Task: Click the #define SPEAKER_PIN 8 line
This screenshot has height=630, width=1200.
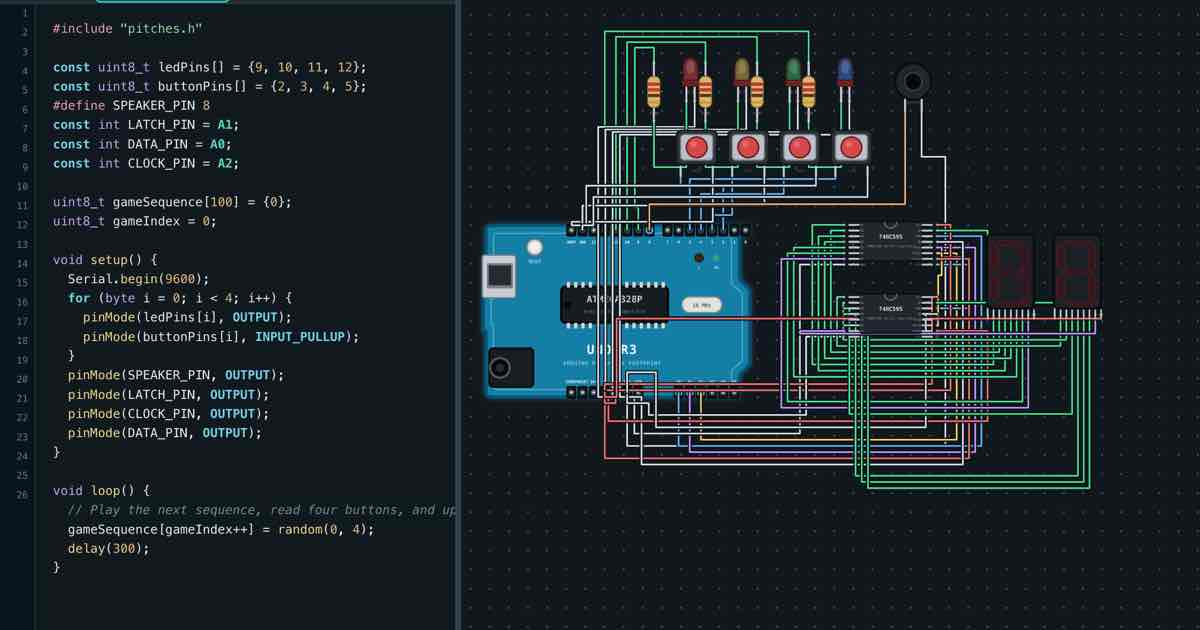Action: [x=131, y=105]
